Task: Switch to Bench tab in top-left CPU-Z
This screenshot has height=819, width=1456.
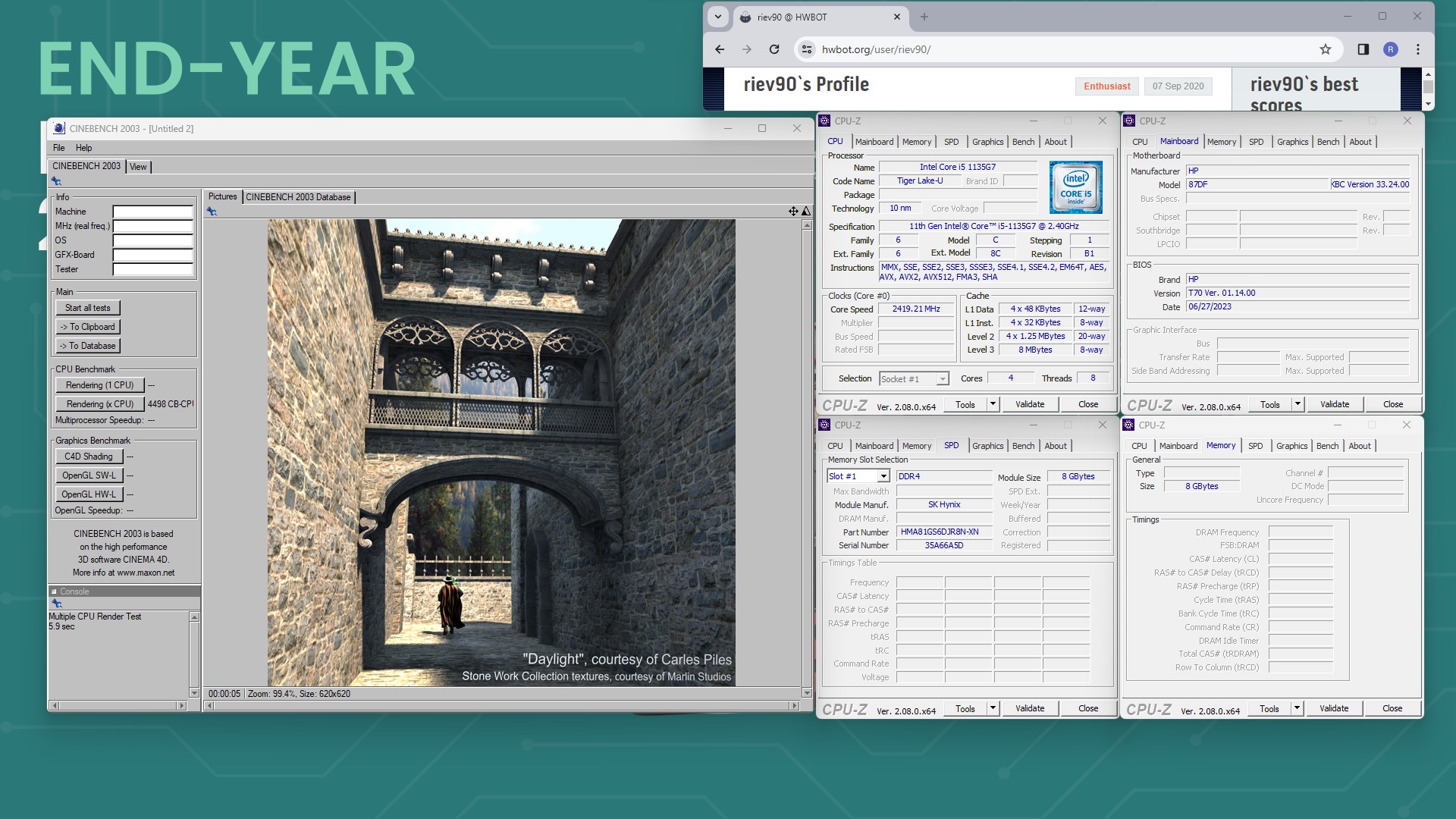Action: coord(1023,142)
